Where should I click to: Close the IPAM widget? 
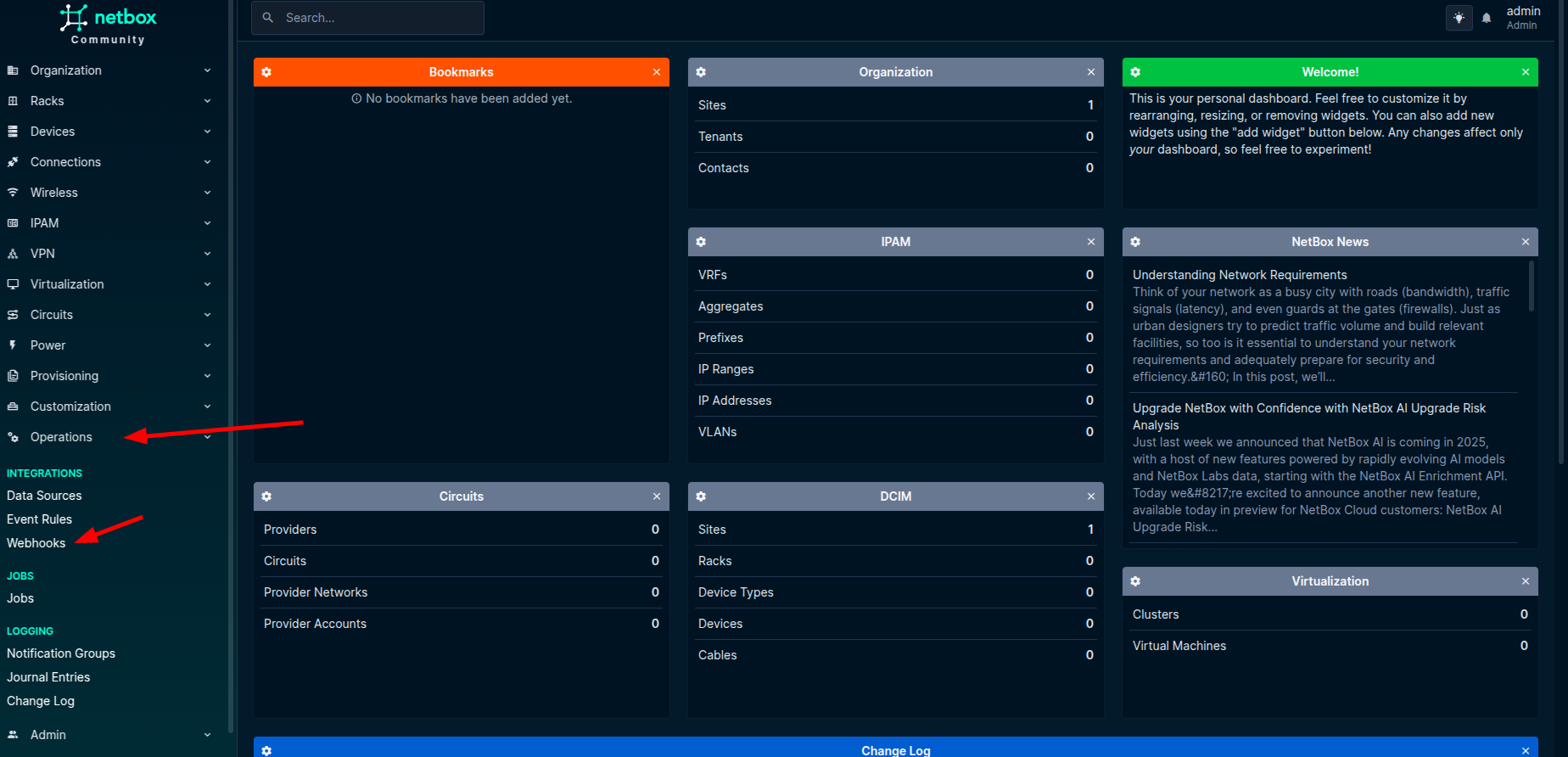(1091, 242)
